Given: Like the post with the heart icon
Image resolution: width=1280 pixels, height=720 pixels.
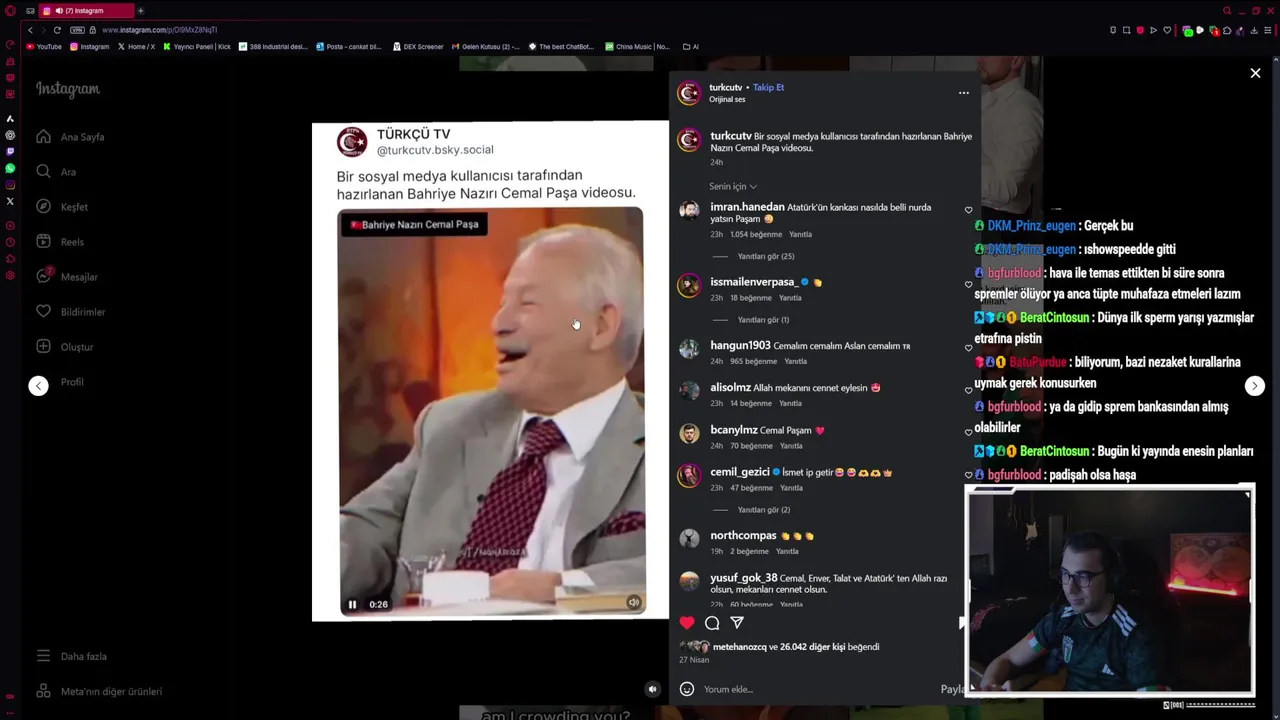Looking at the screenshot, I should point(687,623).
